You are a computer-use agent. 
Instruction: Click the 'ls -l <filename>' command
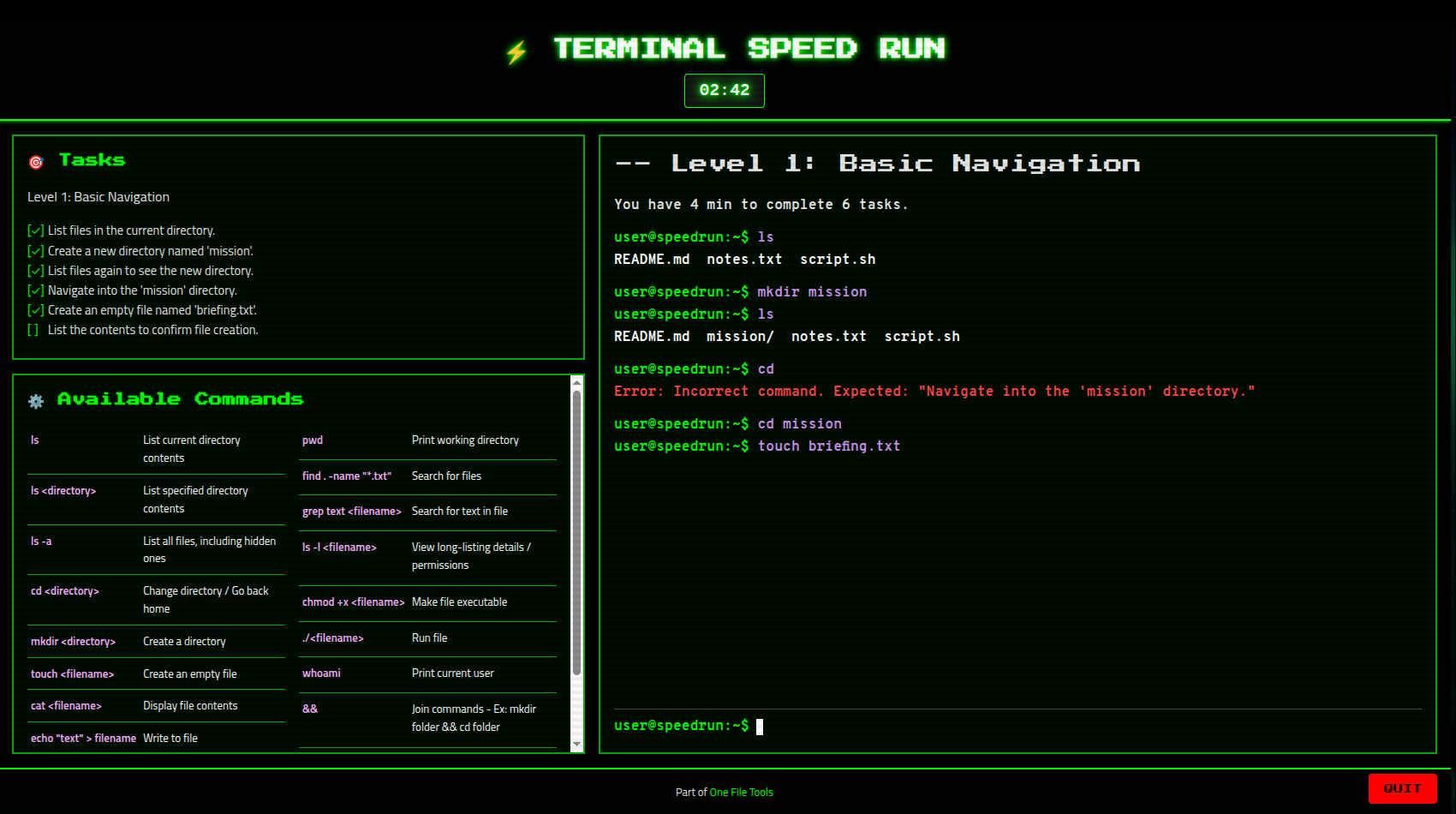point(339,548)
